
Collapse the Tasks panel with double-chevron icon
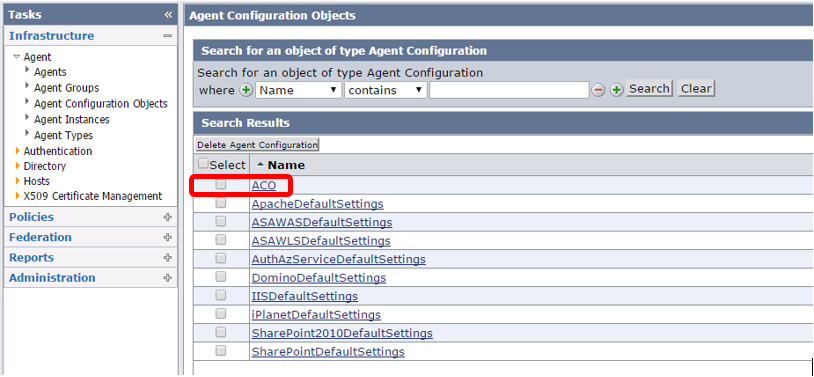pyautogui.click(x=168, y=15)
